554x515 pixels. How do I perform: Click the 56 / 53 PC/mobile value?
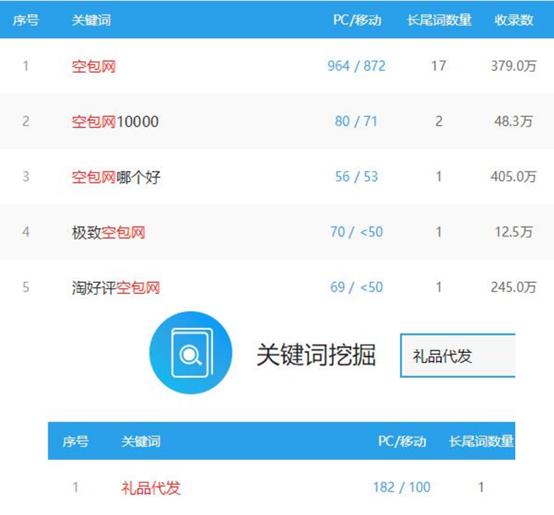pos(356,177)
